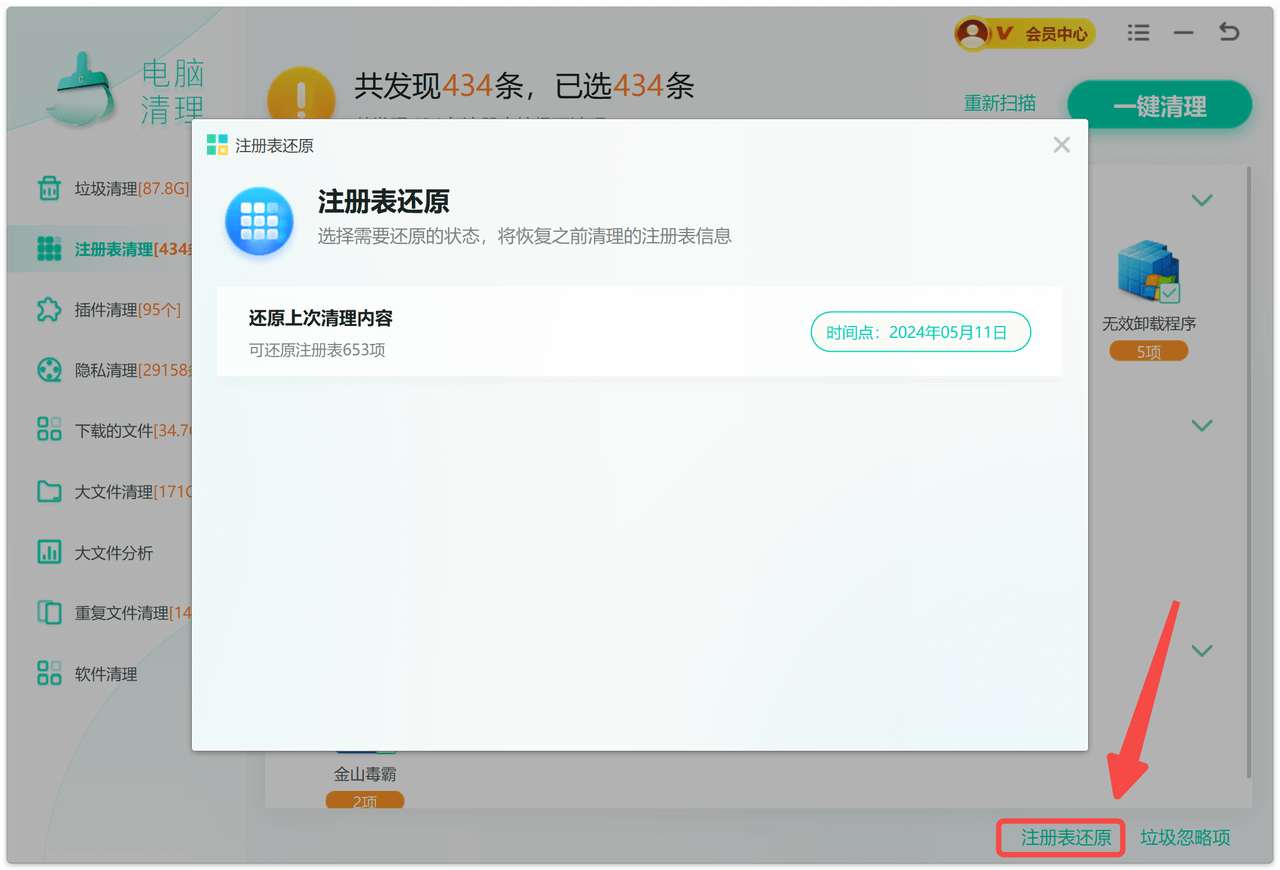The image size is (1280, 870).
Task: Click the 下载的文件 sidebar icon
Action: [x=48, y=431]
